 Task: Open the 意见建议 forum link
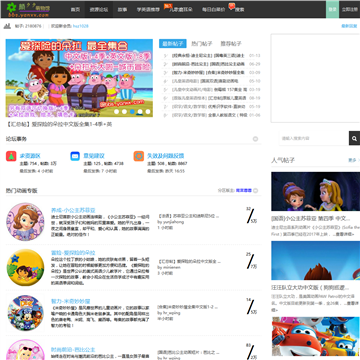coord(94,156)
